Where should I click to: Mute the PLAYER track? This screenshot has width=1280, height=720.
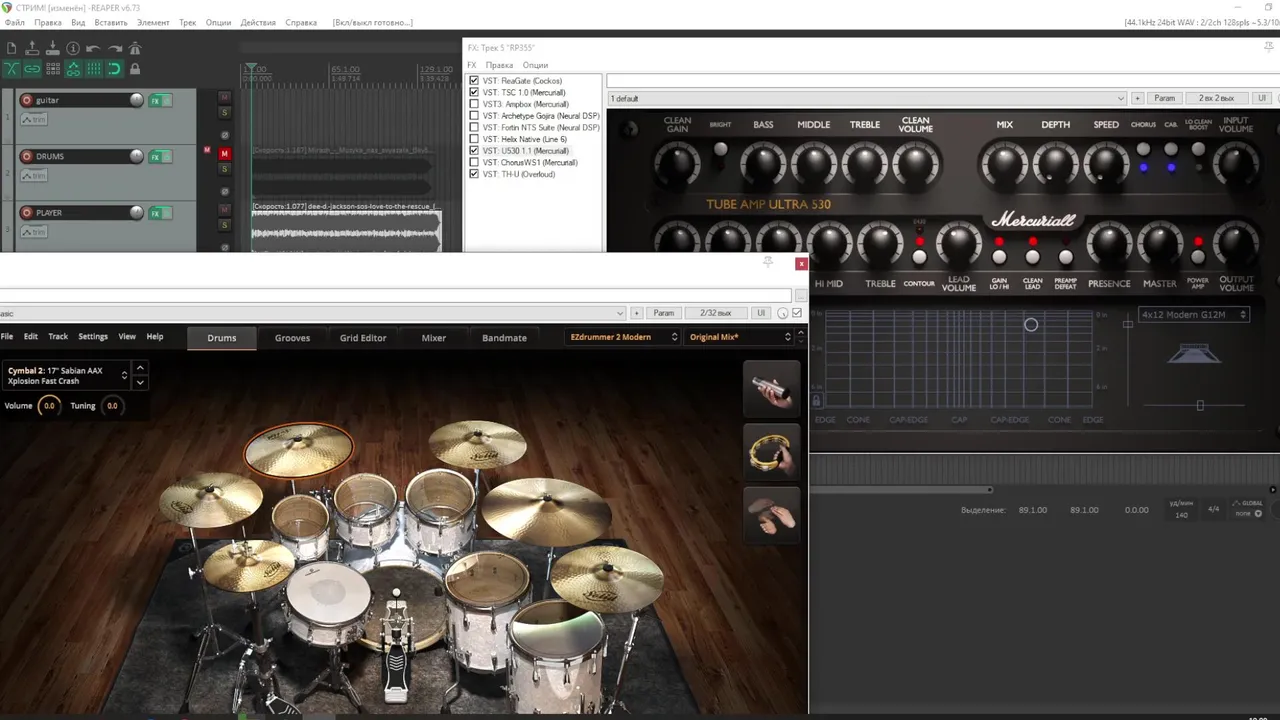(224, 210)
